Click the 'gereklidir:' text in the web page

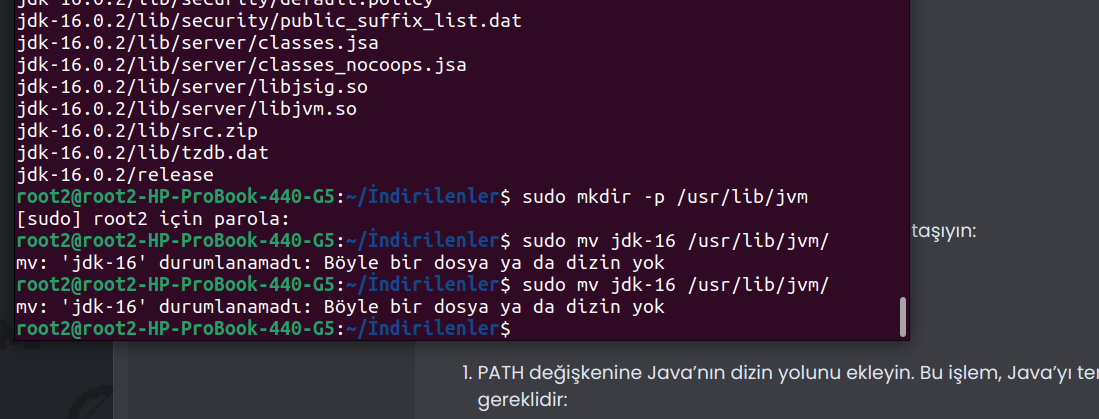pyautogui.click(x=521, y=401)
